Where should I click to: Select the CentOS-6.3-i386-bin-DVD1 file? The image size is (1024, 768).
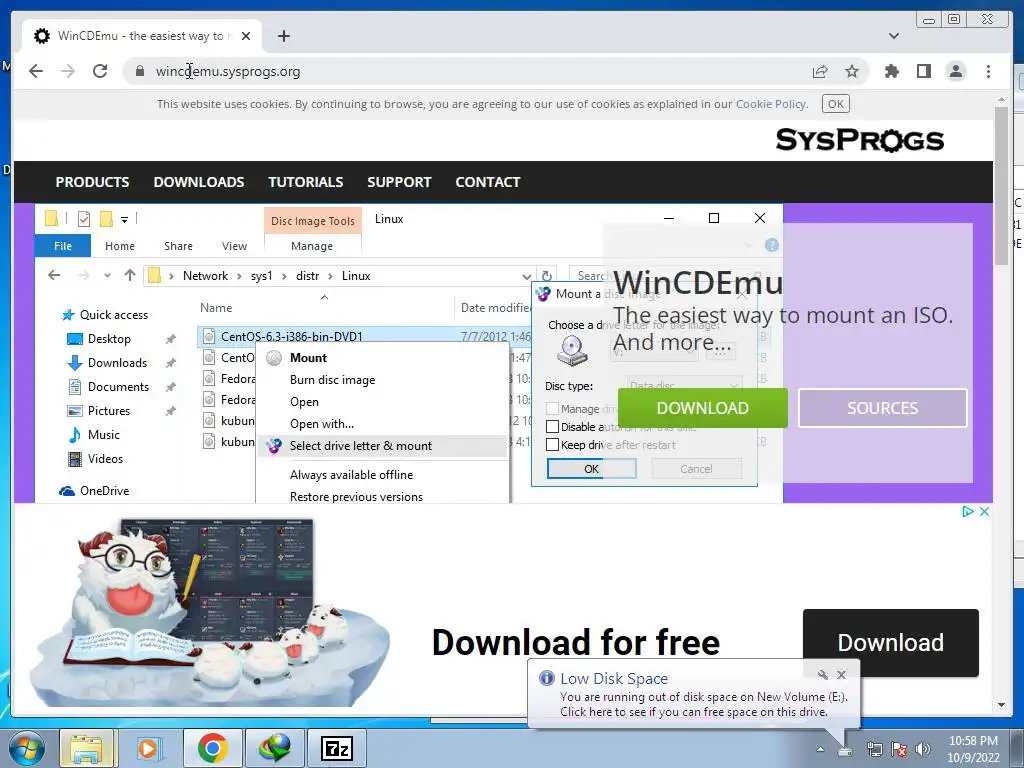tap(291, 336)
